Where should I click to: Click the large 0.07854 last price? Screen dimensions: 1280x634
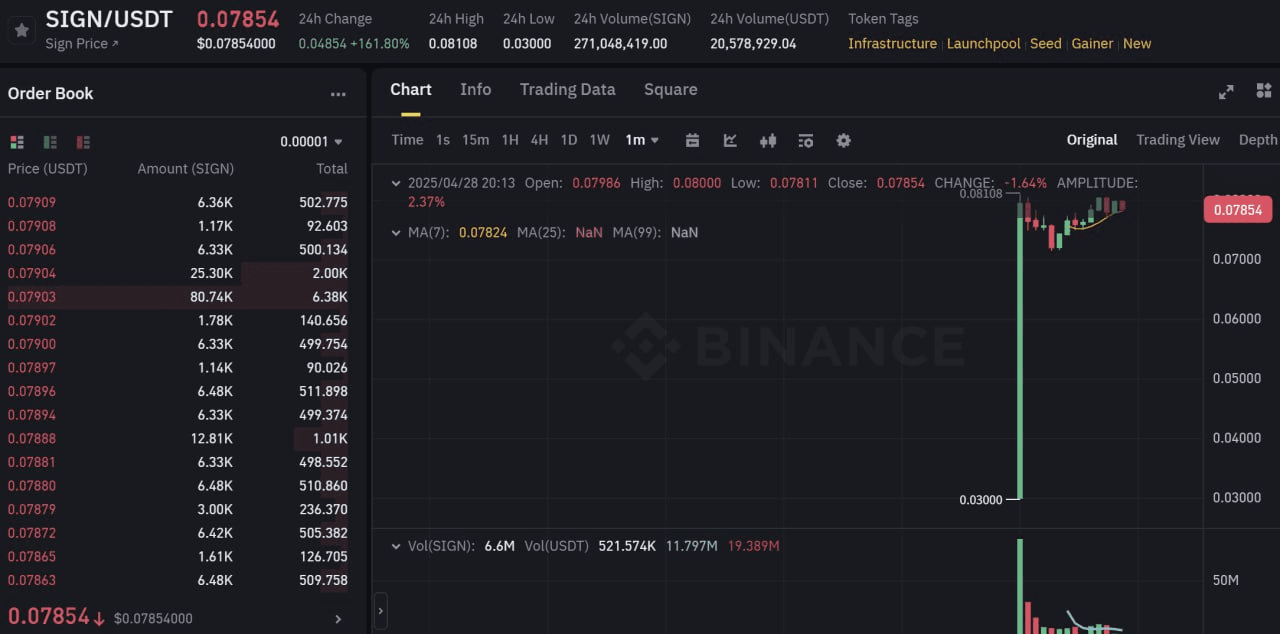coord(49,616)
